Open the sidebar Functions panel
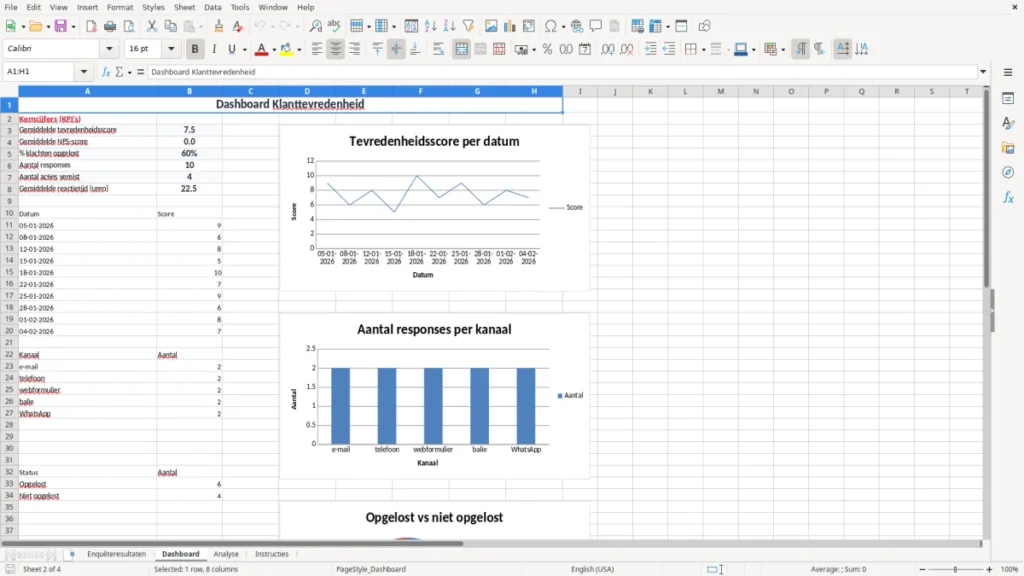This screenshot has height=576, width=1024. click(x=1008, y=197)
